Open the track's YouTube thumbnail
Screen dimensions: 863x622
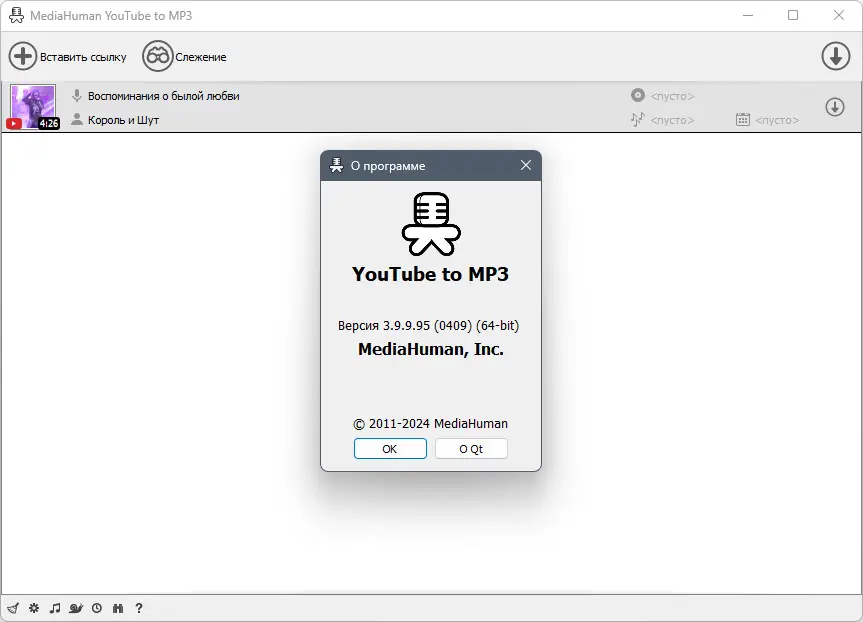(33, 107)
